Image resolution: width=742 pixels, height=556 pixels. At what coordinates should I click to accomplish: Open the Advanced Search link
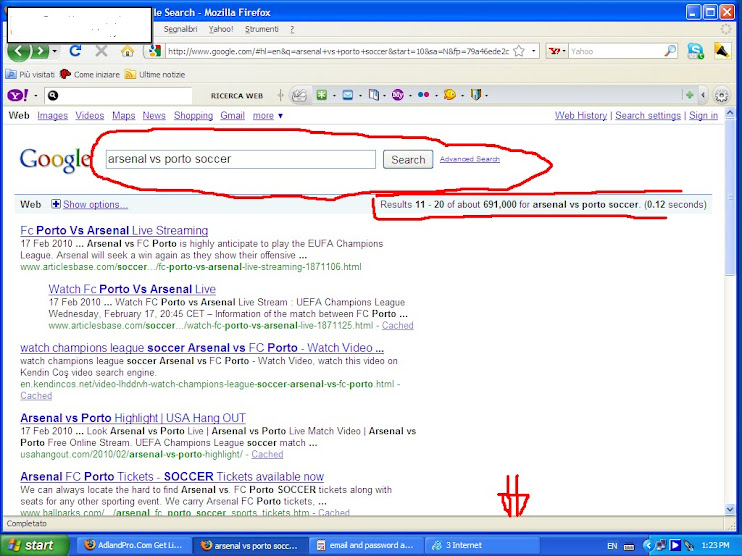(469, 159)
